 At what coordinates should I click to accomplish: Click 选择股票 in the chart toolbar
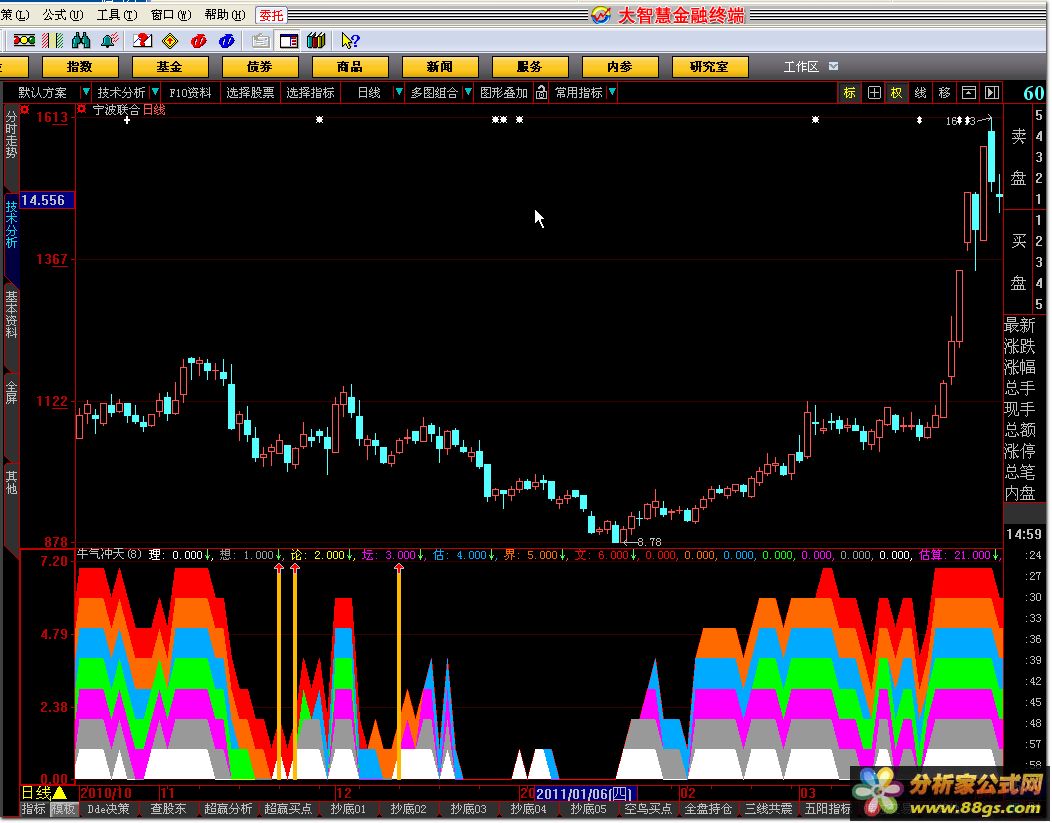(x=250, y=93)
